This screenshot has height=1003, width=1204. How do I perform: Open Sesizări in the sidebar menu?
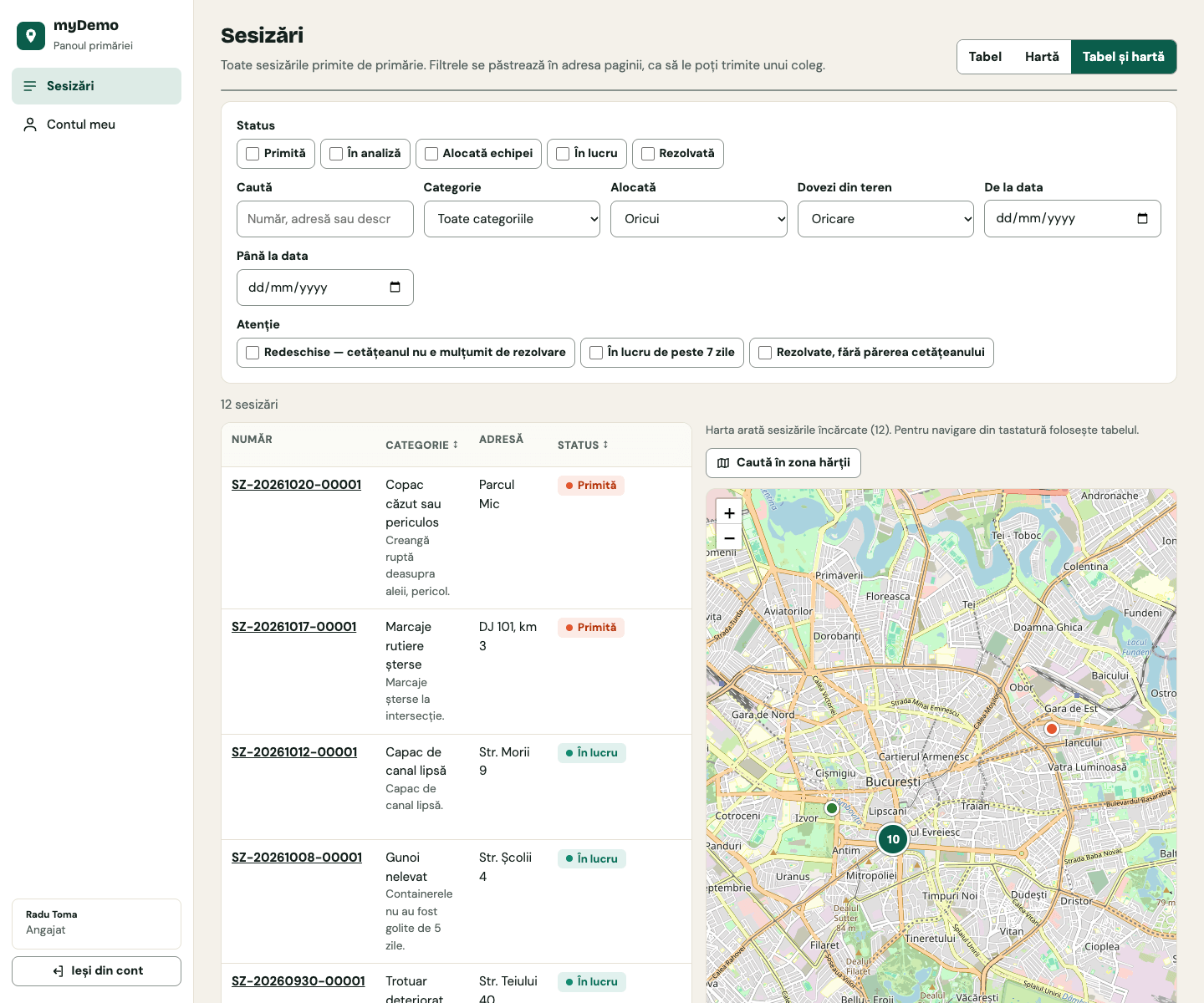(x=96, y=86)
